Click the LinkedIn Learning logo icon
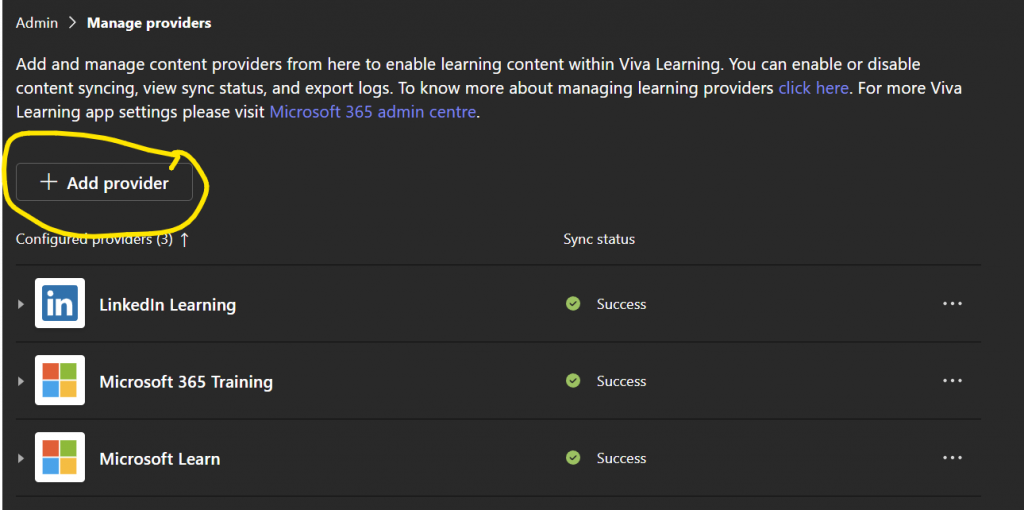 59,304
